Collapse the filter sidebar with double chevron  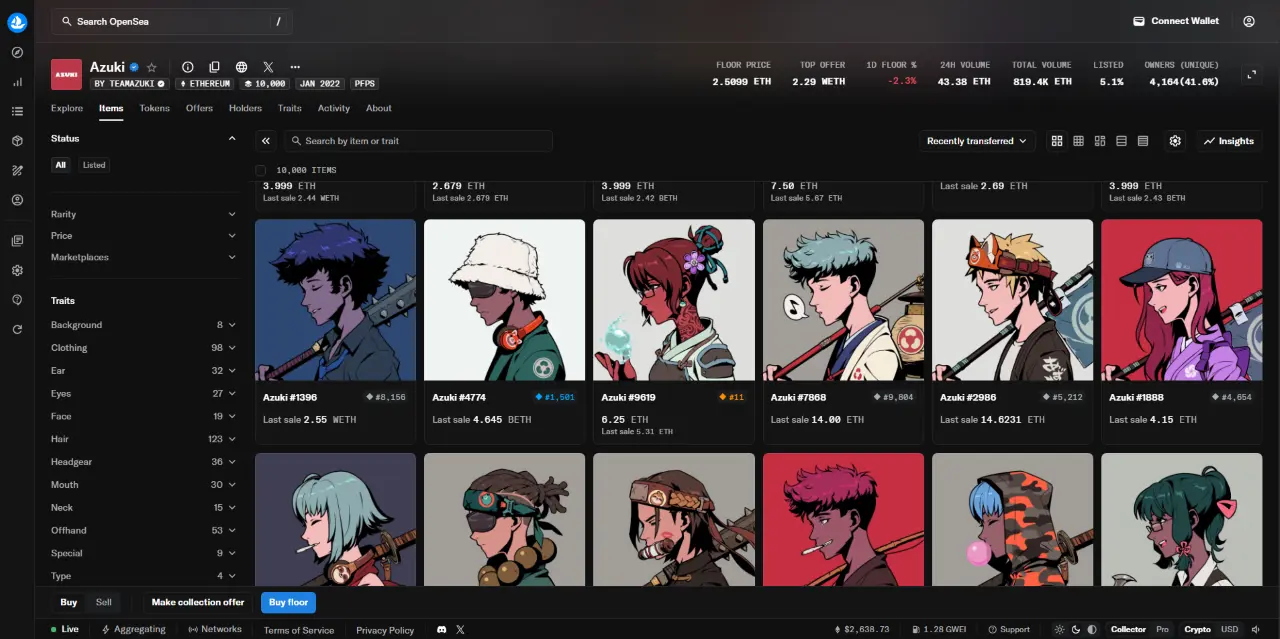266,141
